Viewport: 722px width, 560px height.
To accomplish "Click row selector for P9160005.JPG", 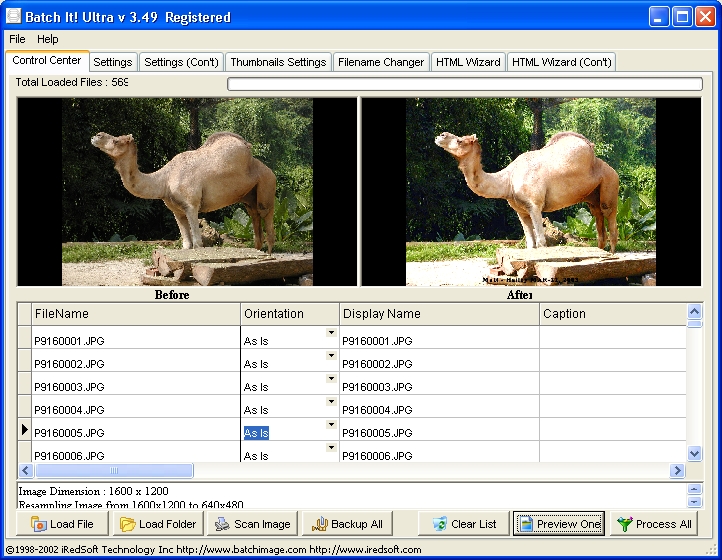I will (x=24, y=430).
